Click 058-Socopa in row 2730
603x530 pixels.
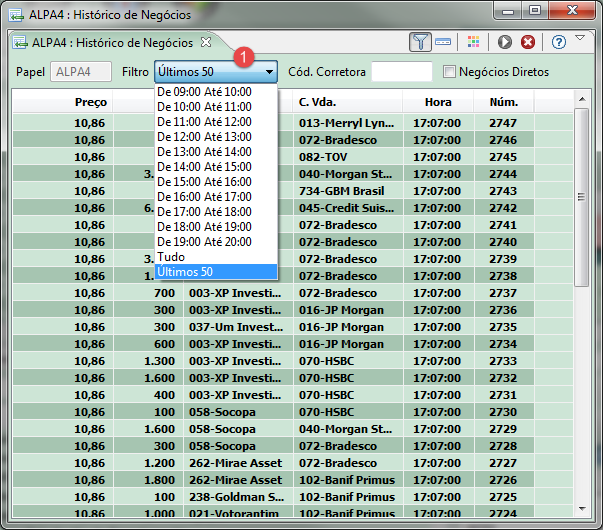point(238,412)
